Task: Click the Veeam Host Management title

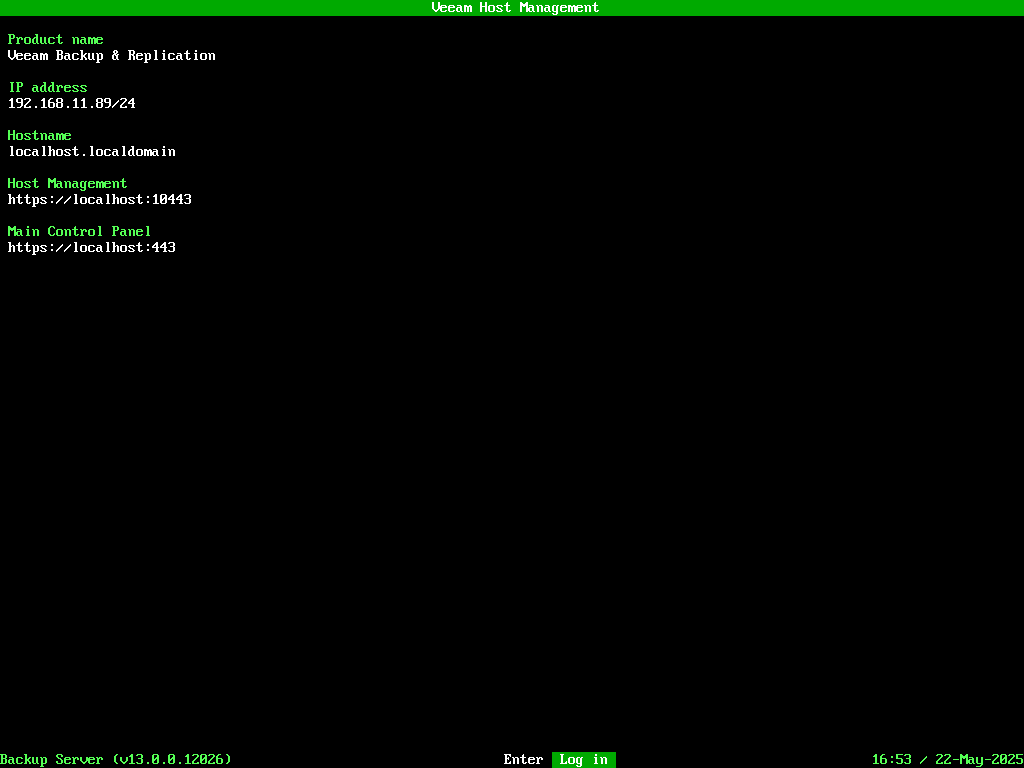Action: [515, 8]
